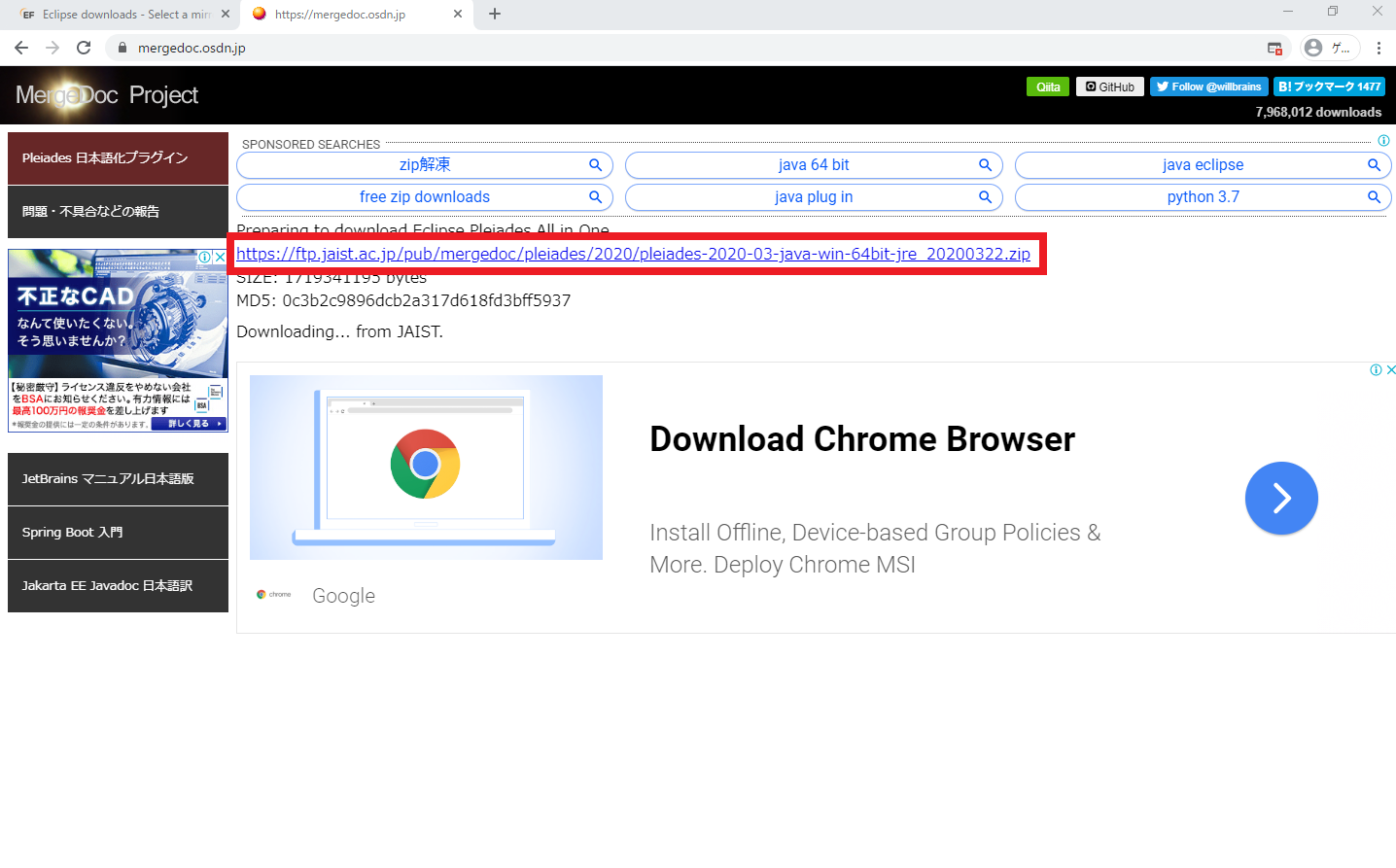Click the Google advertiser label
Screen dimensions: 1396x868
[x=343, y=596]
